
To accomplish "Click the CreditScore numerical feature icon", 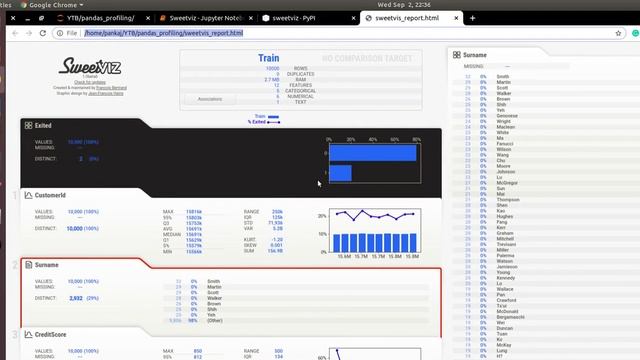I will pos(28,335).
